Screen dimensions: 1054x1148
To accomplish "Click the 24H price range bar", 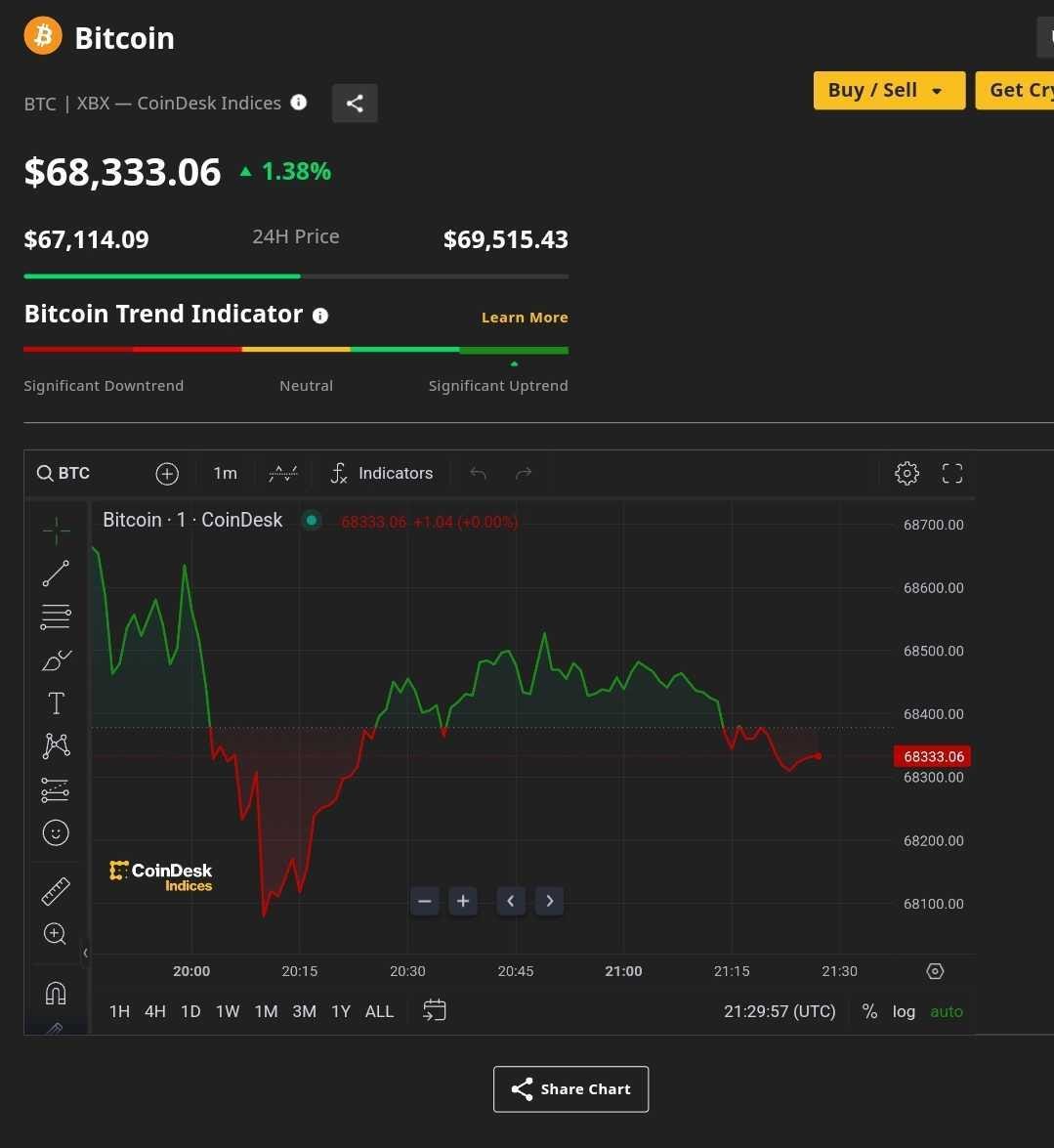I will pos(296,276).
